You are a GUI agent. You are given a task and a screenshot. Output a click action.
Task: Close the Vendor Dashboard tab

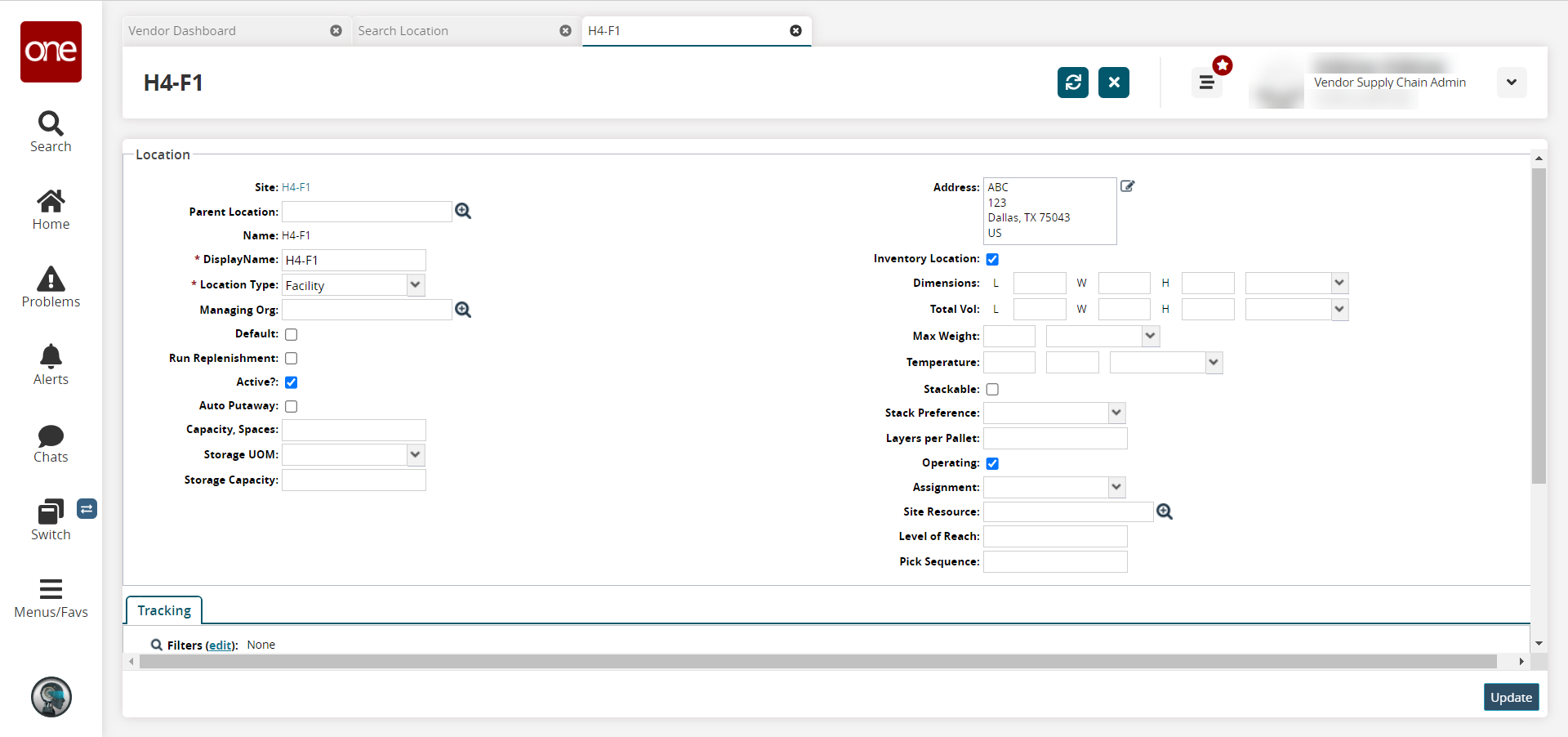pos(336,31)
